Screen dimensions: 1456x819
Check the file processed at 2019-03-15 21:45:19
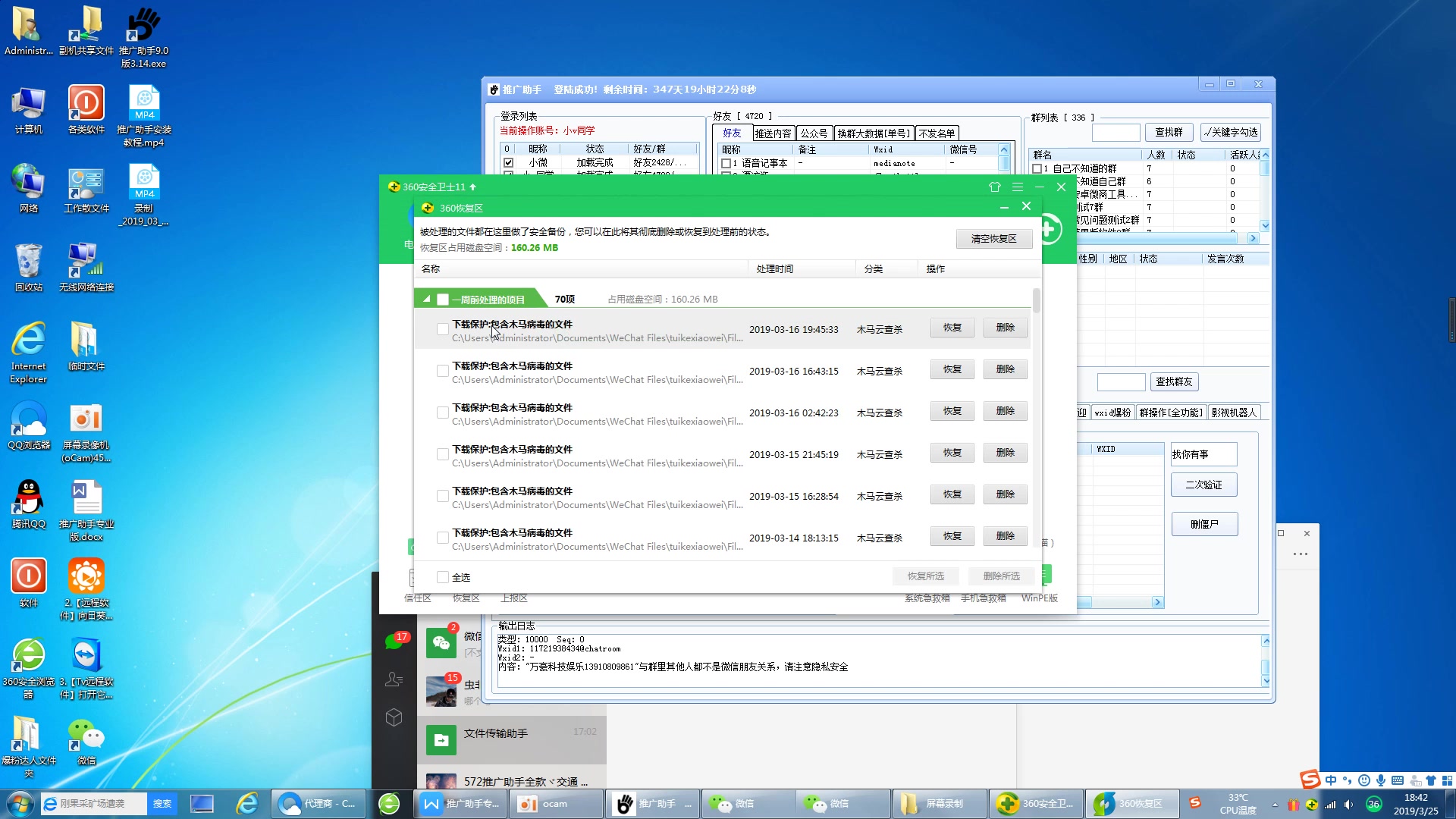click(443, 454)
